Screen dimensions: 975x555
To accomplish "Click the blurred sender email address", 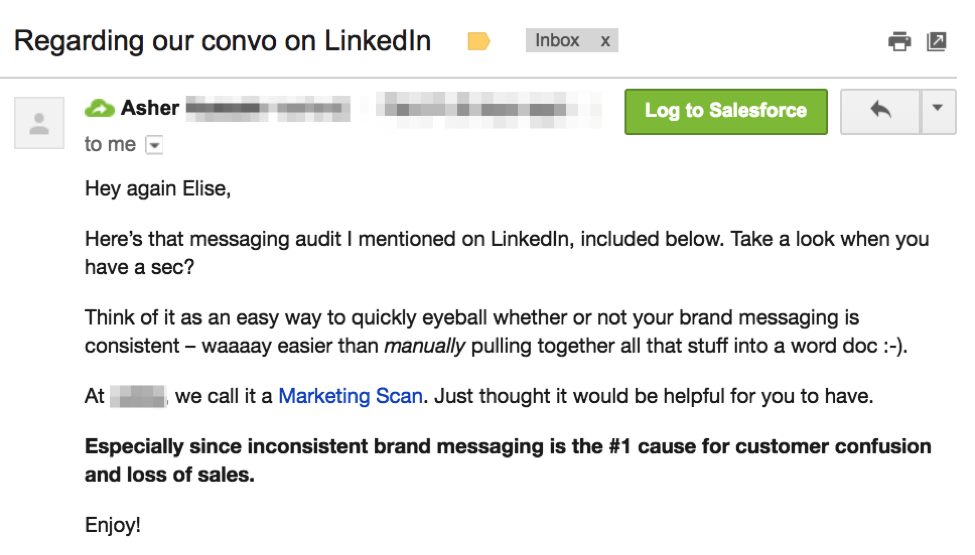I will pos(488,108).
